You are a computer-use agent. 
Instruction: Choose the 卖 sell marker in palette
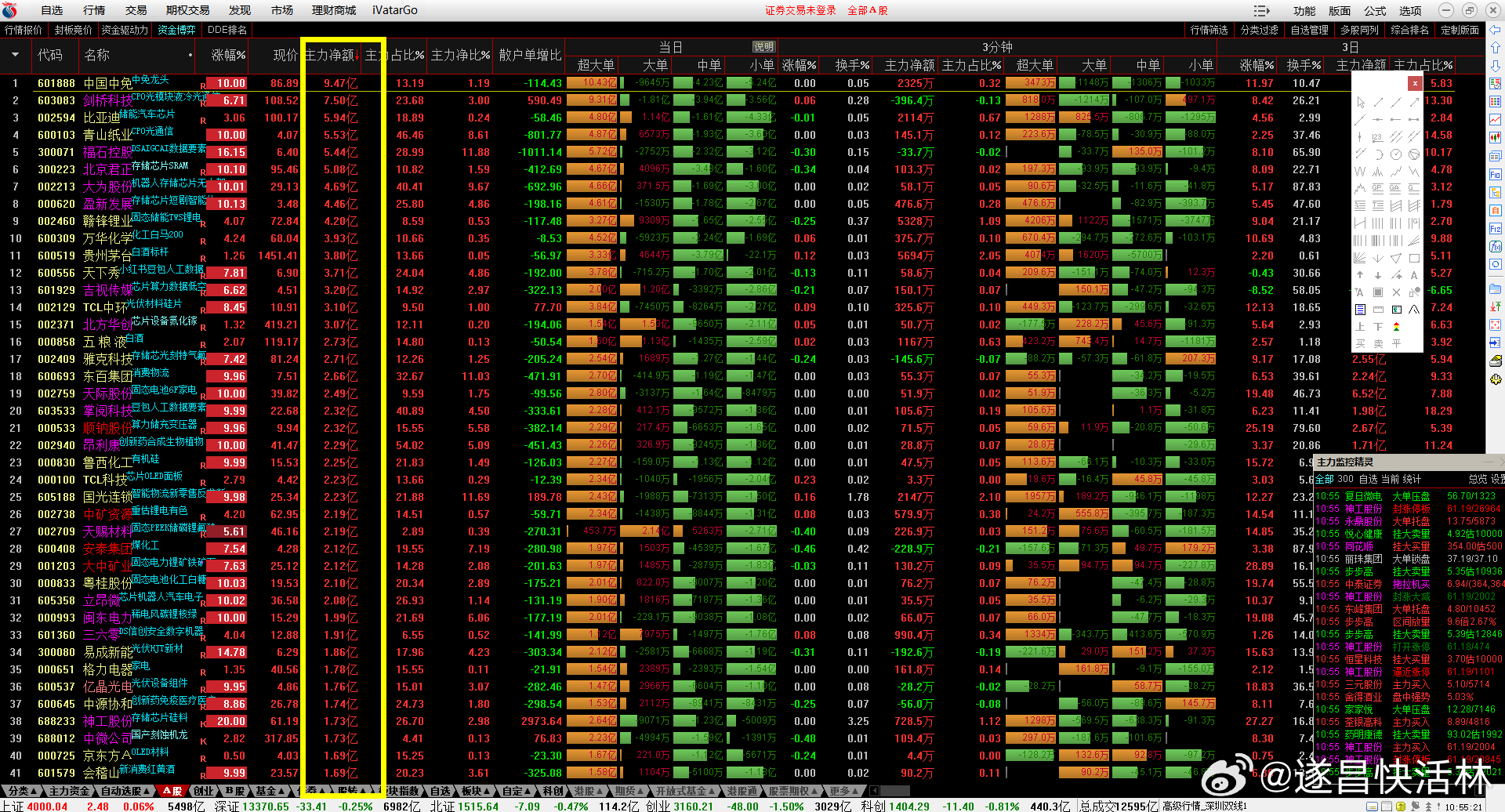pos(1378,344)
